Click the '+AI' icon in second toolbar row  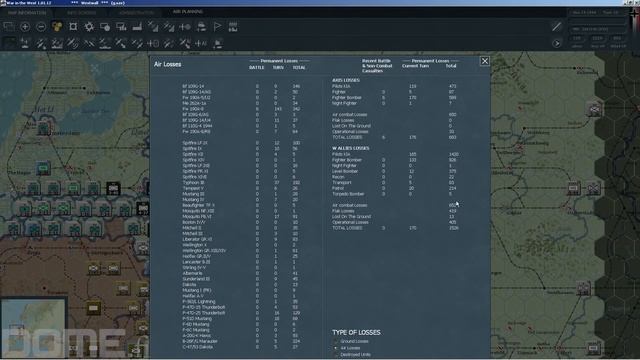tap(201, 43)
